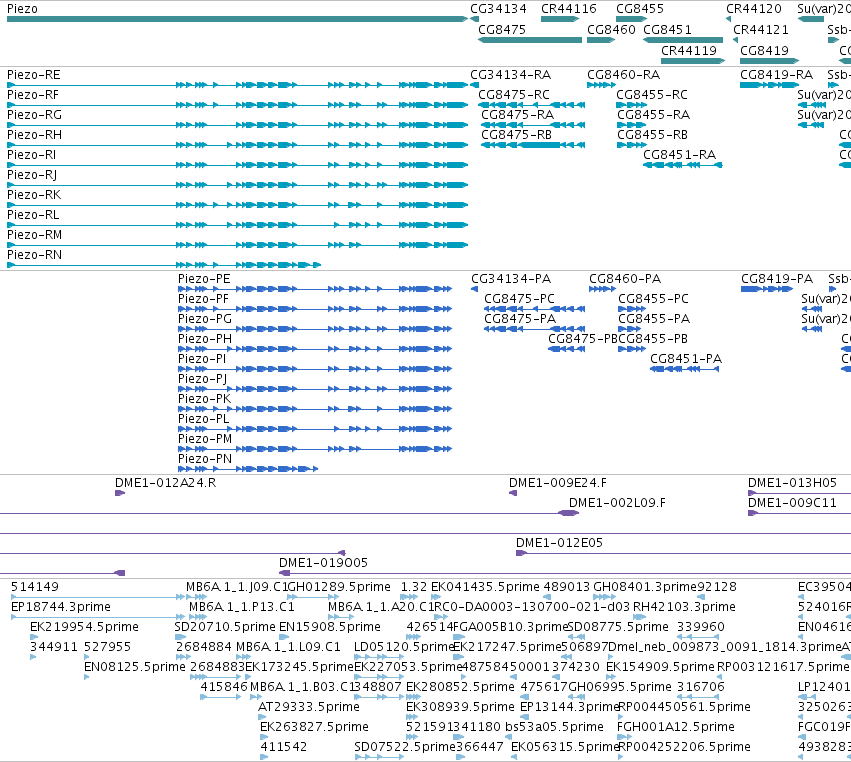
Task: Click the EK219954.5prime EST label
Action: [x=84, y=626]
